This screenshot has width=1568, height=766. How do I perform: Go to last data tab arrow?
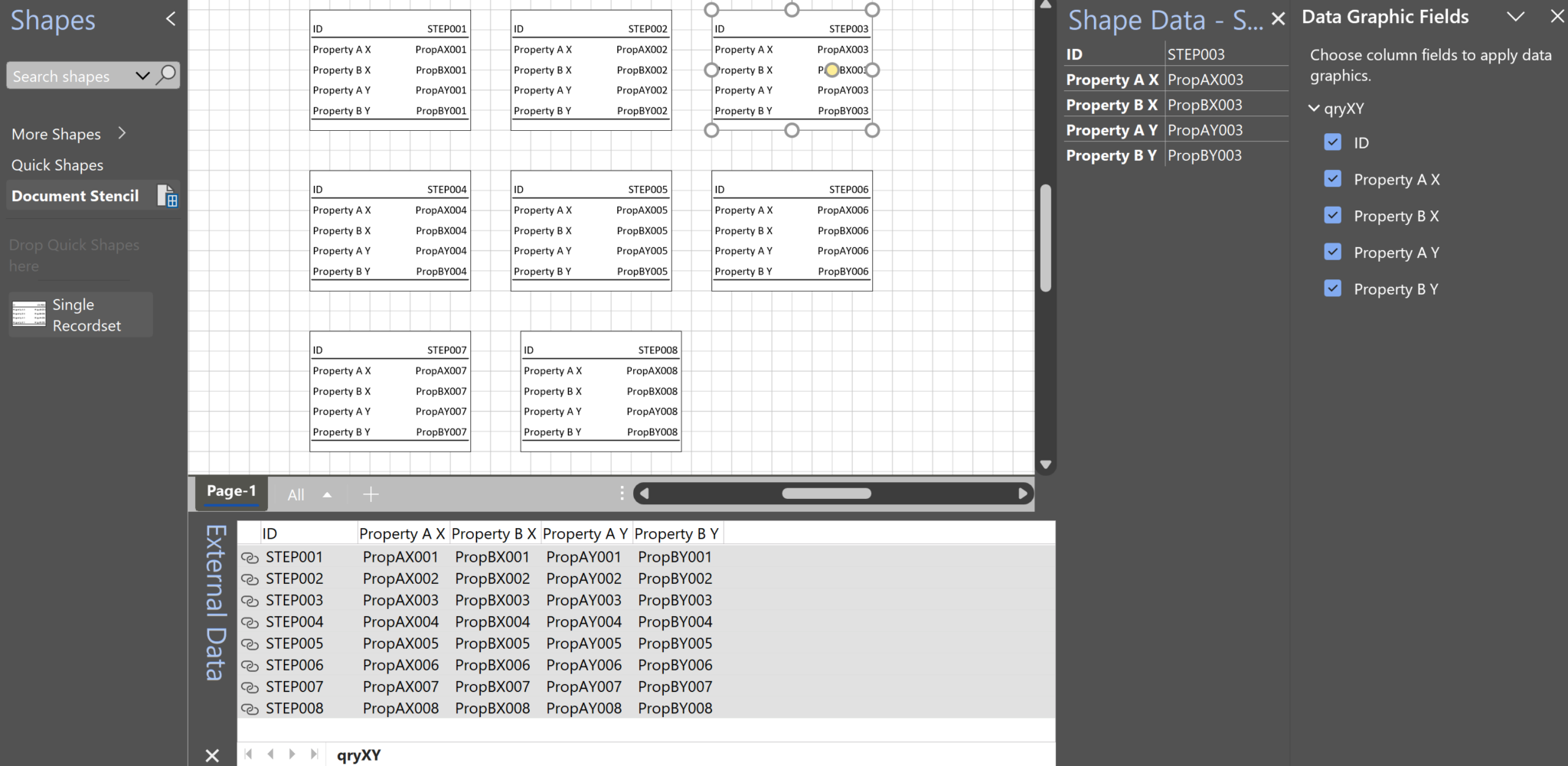[x=314, y=755]
